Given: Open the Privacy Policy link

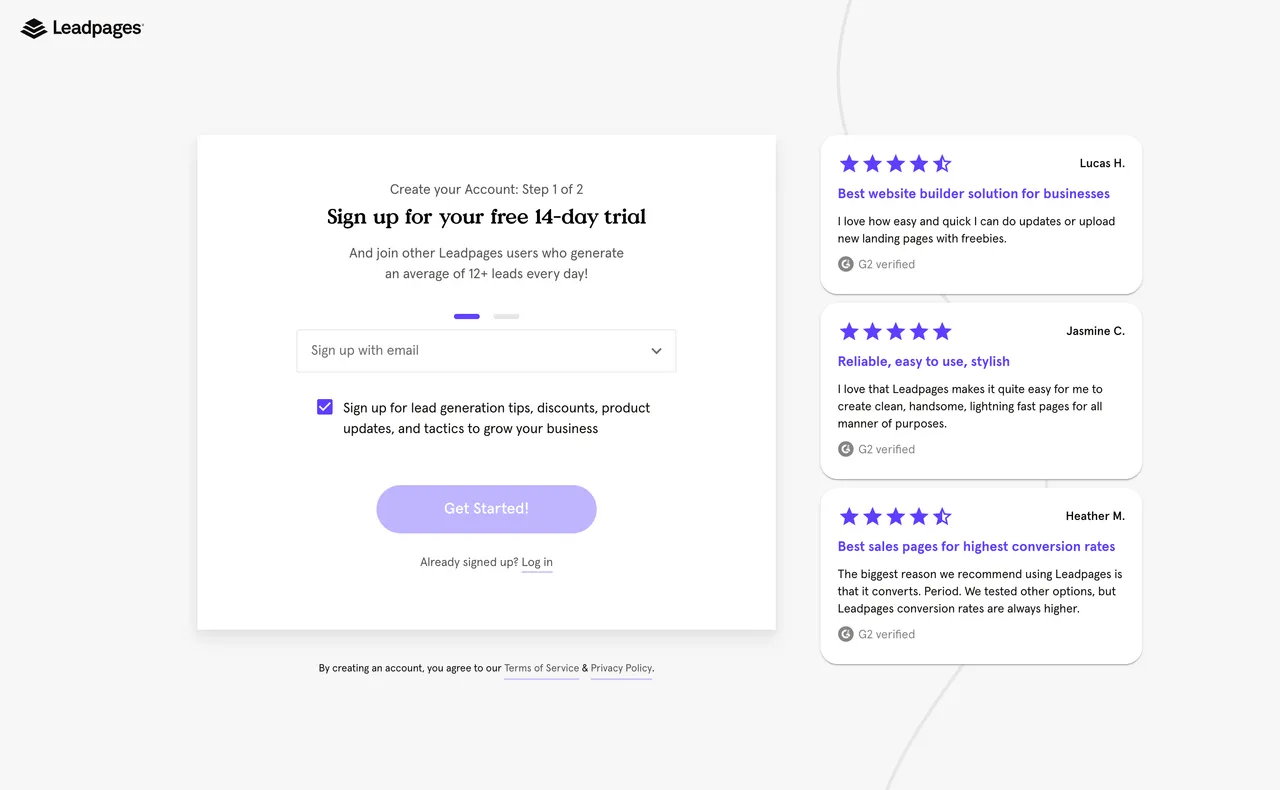Looking at the screenshot, I should tap(621, 669).
